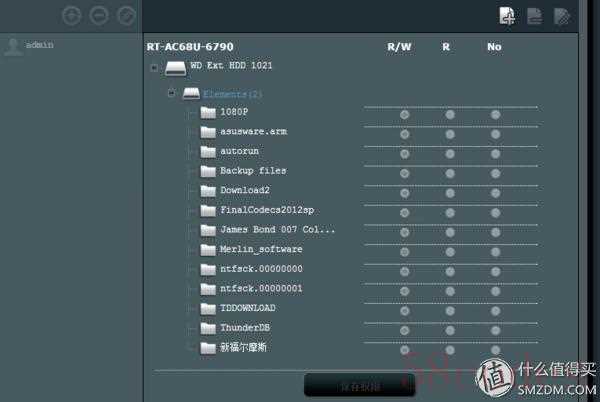Select the ThunderDB folder
This screenshot has height=402, width=600.
(245, 328)
